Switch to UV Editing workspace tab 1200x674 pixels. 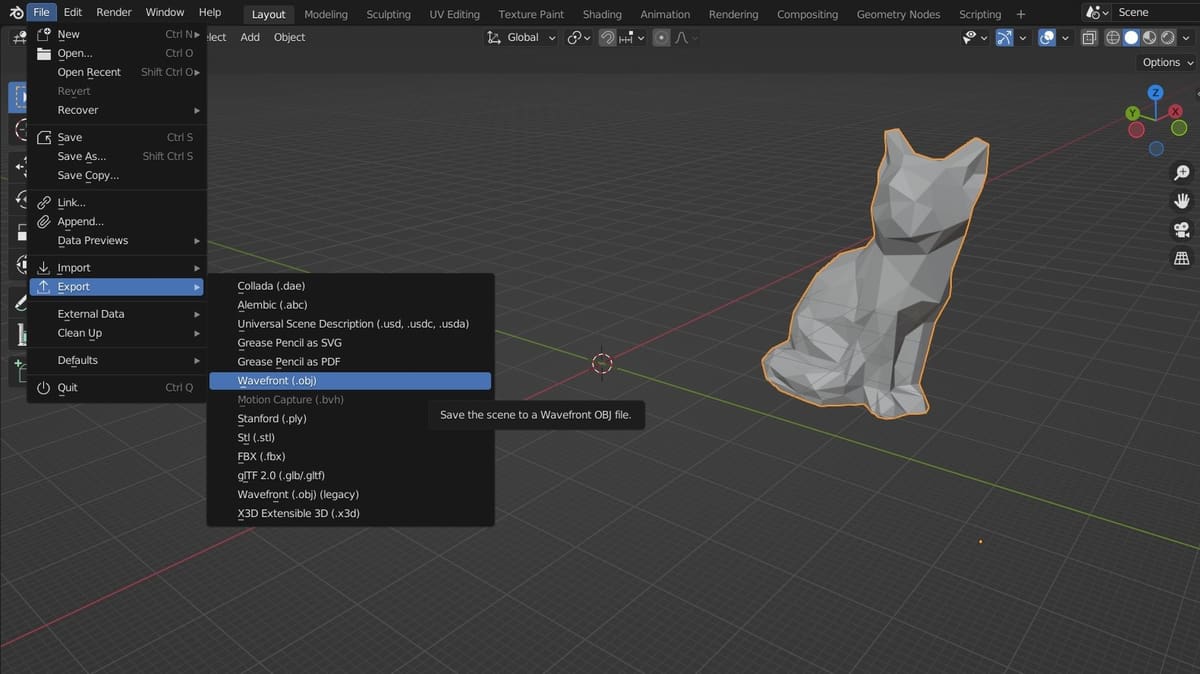tap(455, 14)
